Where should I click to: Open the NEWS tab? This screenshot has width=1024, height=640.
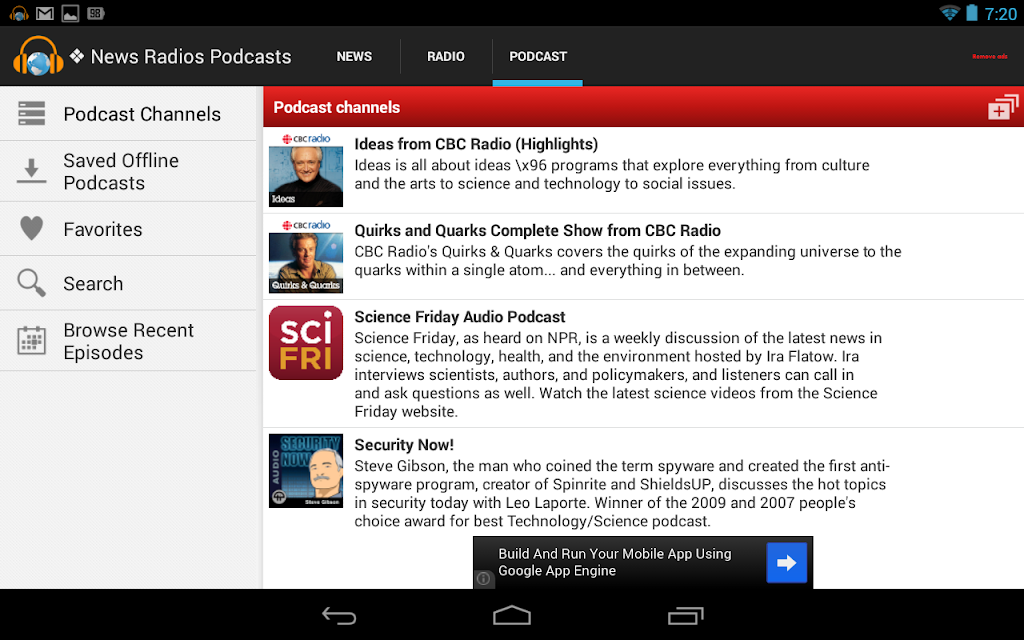354,56
